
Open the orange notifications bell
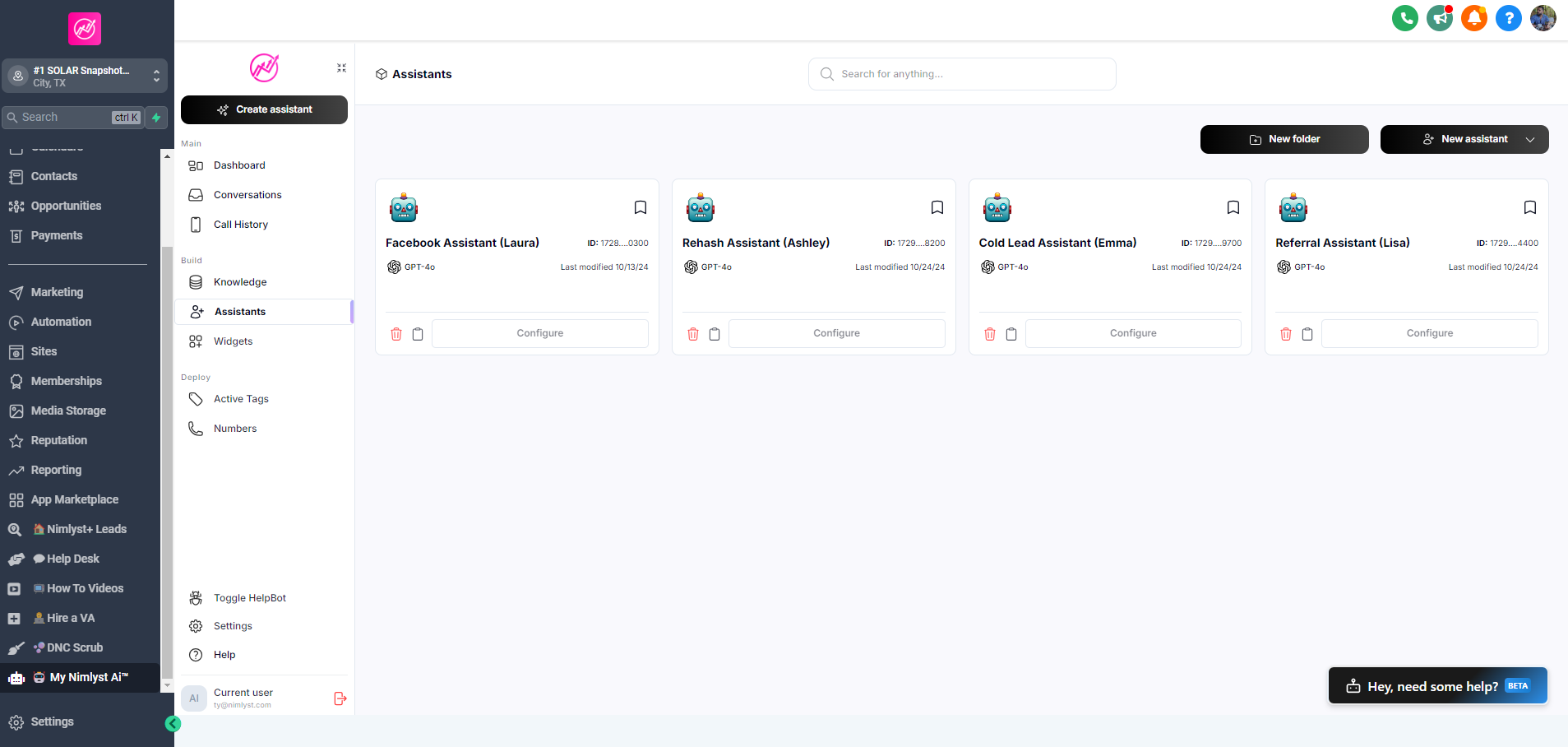click(1473, 18)
